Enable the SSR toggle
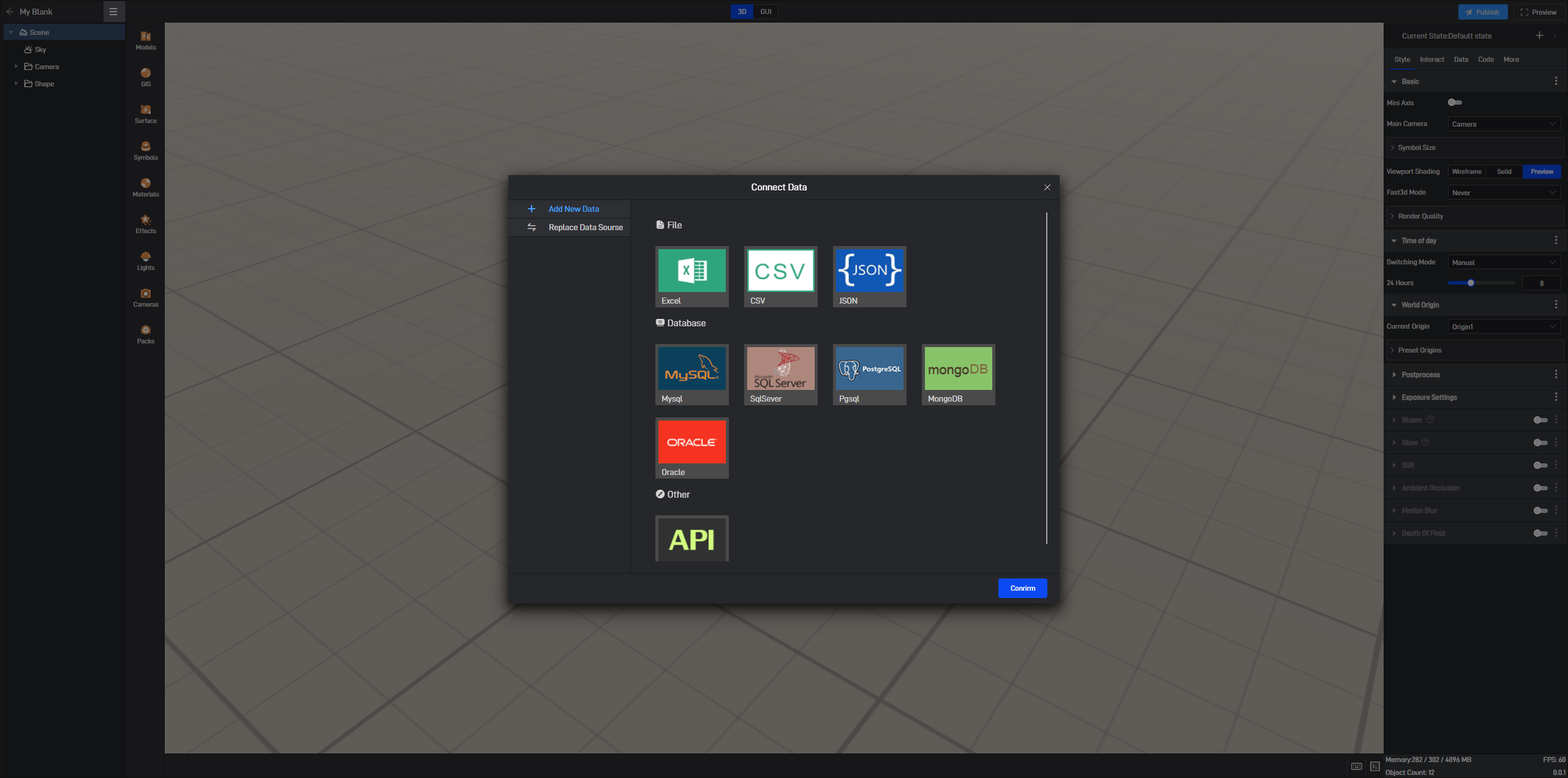 [1540, 465]
